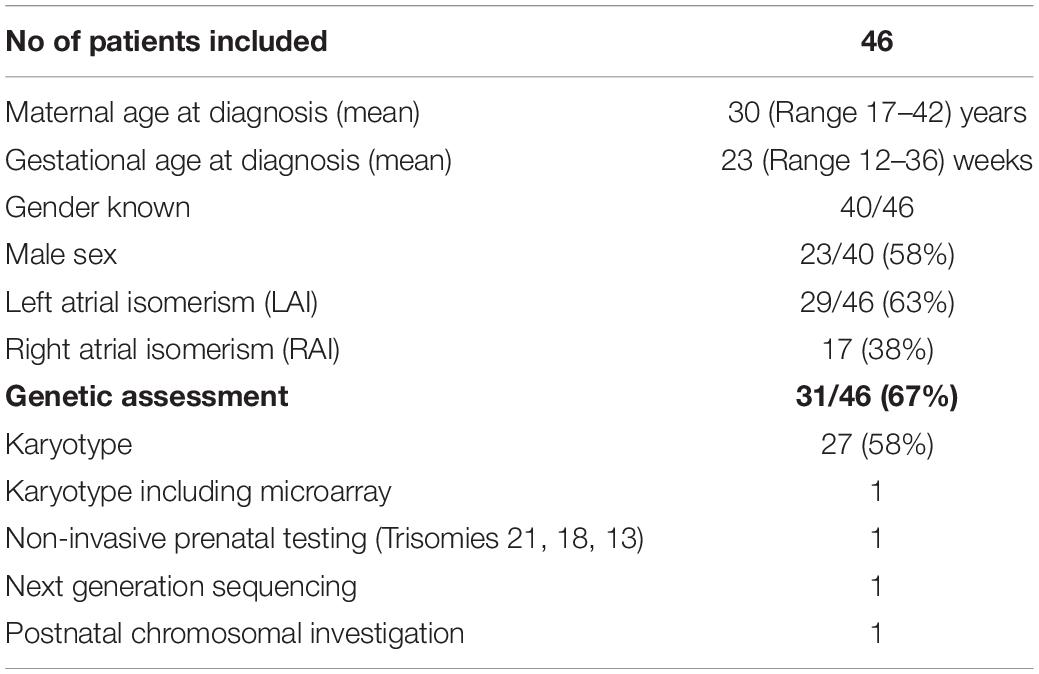The width and height of the screenshot is (1039, 674).
Task: Click 'Left atrial isomerism (LAI)' label
Action: pyautogui.click(x=161, y=303)
